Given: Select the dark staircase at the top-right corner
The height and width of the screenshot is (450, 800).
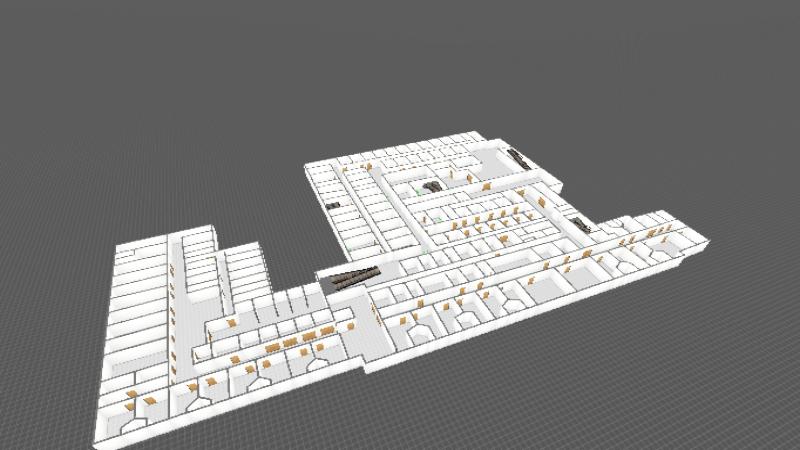Looking at the screenshot, I should pos(520,157).
